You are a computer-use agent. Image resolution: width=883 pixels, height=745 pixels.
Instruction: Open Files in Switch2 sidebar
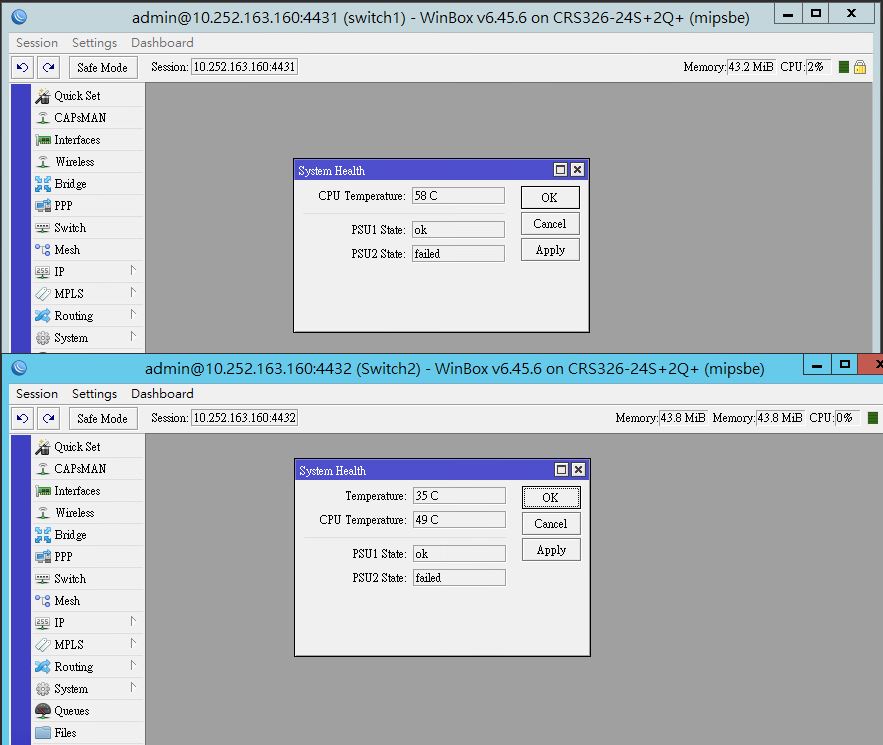point(88,733)
